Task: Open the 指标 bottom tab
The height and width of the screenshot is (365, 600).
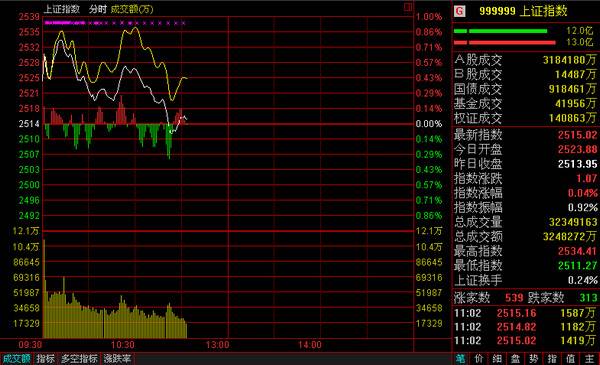Action: point(45,359)
